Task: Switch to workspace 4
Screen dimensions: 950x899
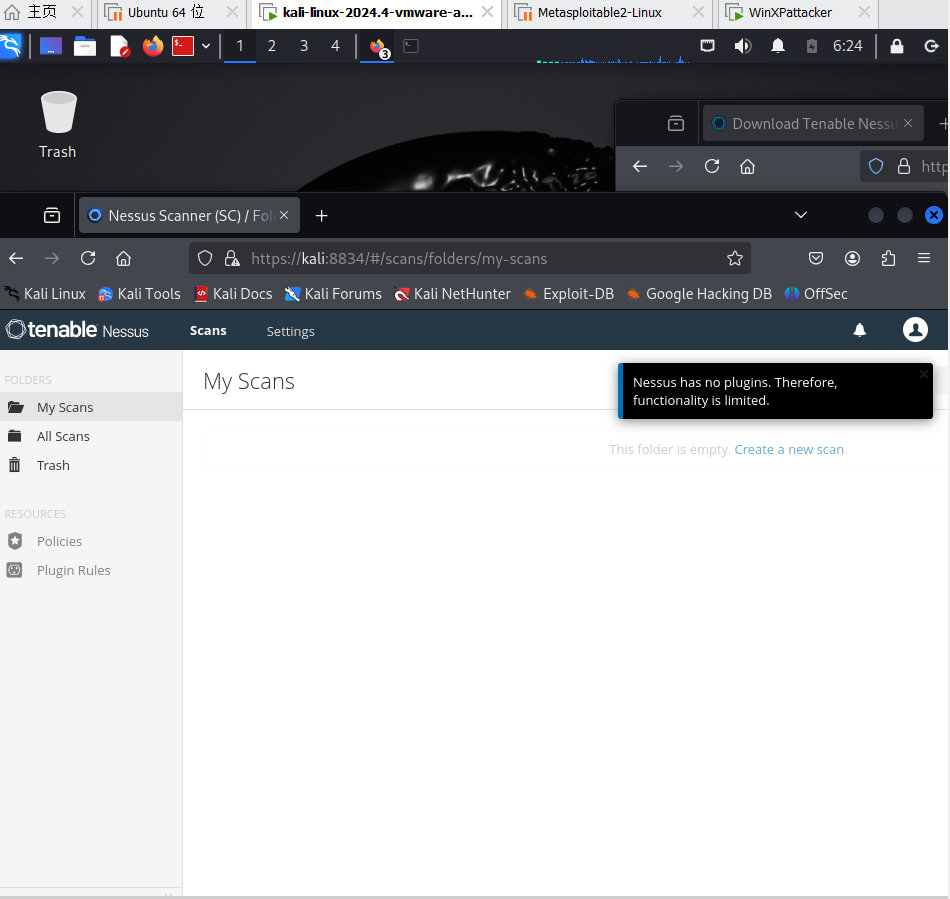Action: pyautogui.click(x=335, y=46)
